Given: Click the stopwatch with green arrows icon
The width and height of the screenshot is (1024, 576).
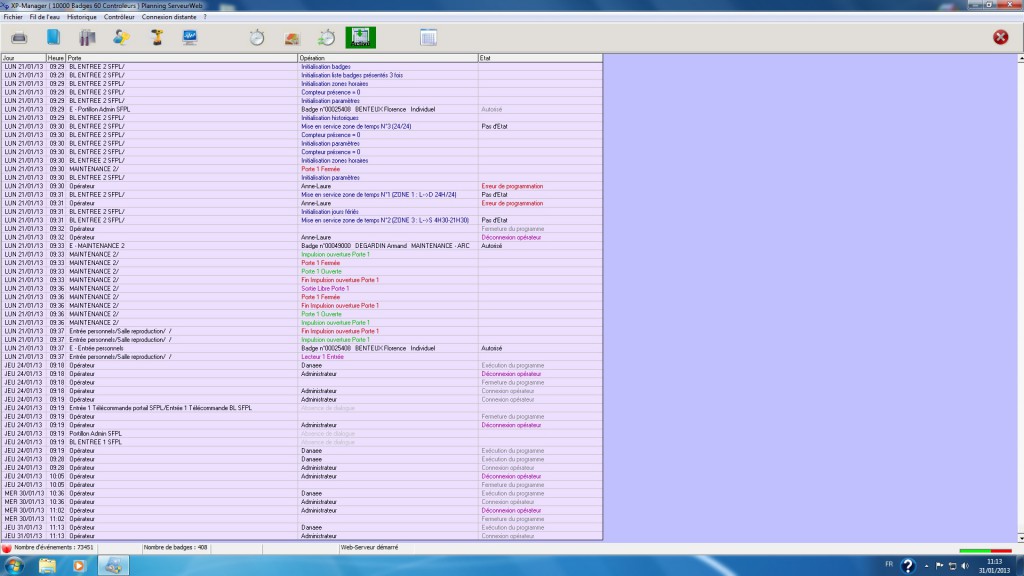Looking at the screenshot, I should [x=327, y=37].
